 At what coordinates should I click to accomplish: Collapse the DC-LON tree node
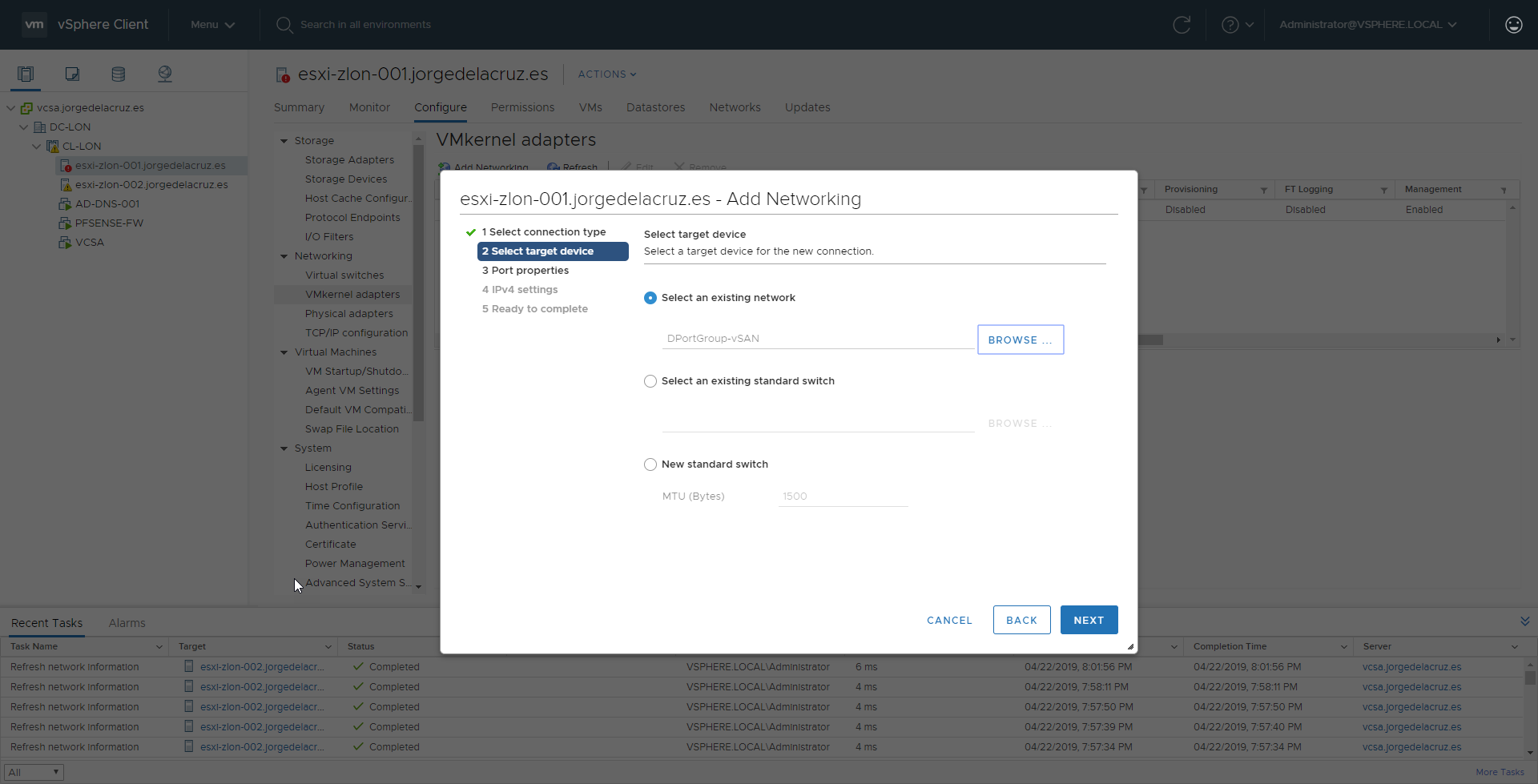click(x=23, y=127)
